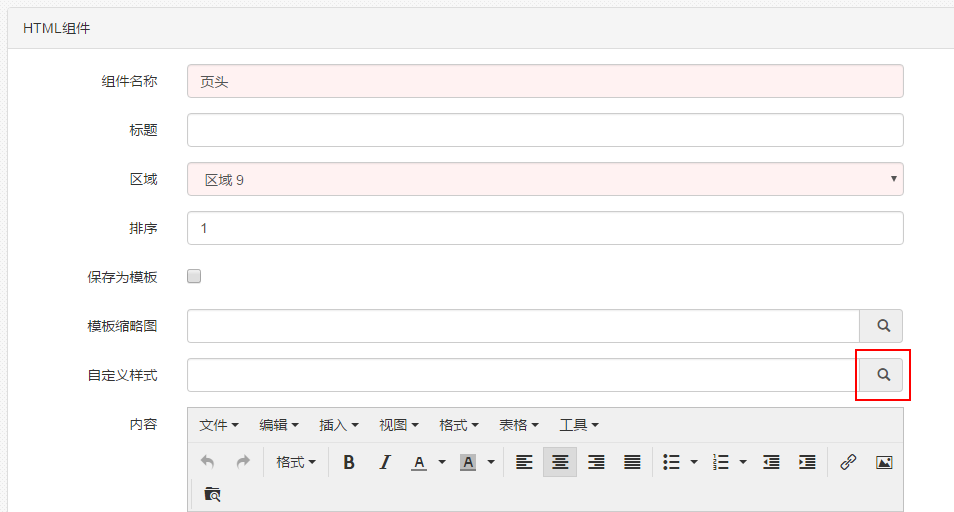The width and height of the screenshot is (954, 512).
Task: Open the 文件 menu
Action: pyautogui.click(x=219, y=425)
